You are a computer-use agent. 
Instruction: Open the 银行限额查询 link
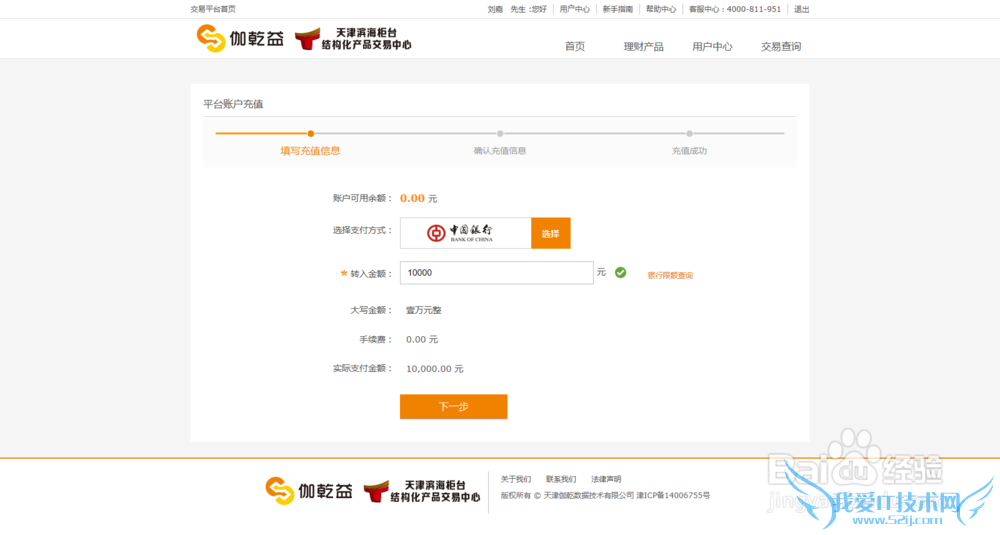[x=670, y=275]
